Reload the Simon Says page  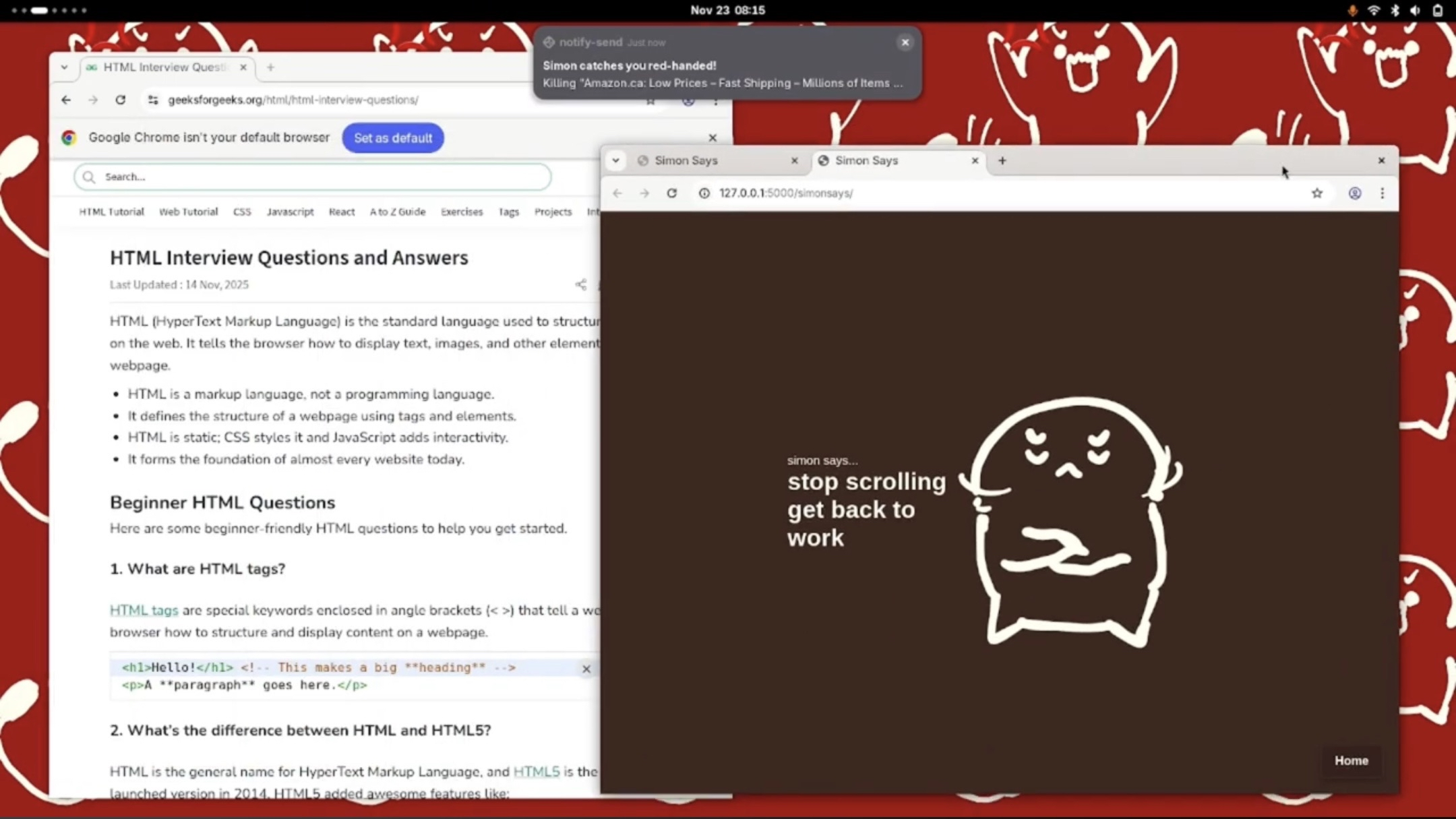[x=671, y=193]
